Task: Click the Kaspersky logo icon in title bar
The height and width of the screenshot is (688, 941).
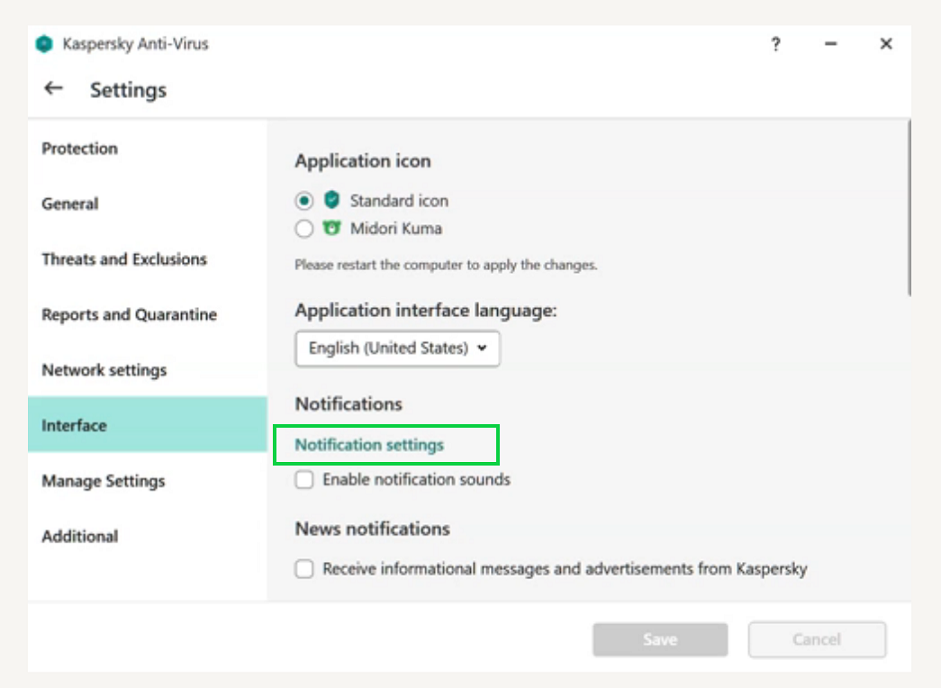Action: point(43,44)
